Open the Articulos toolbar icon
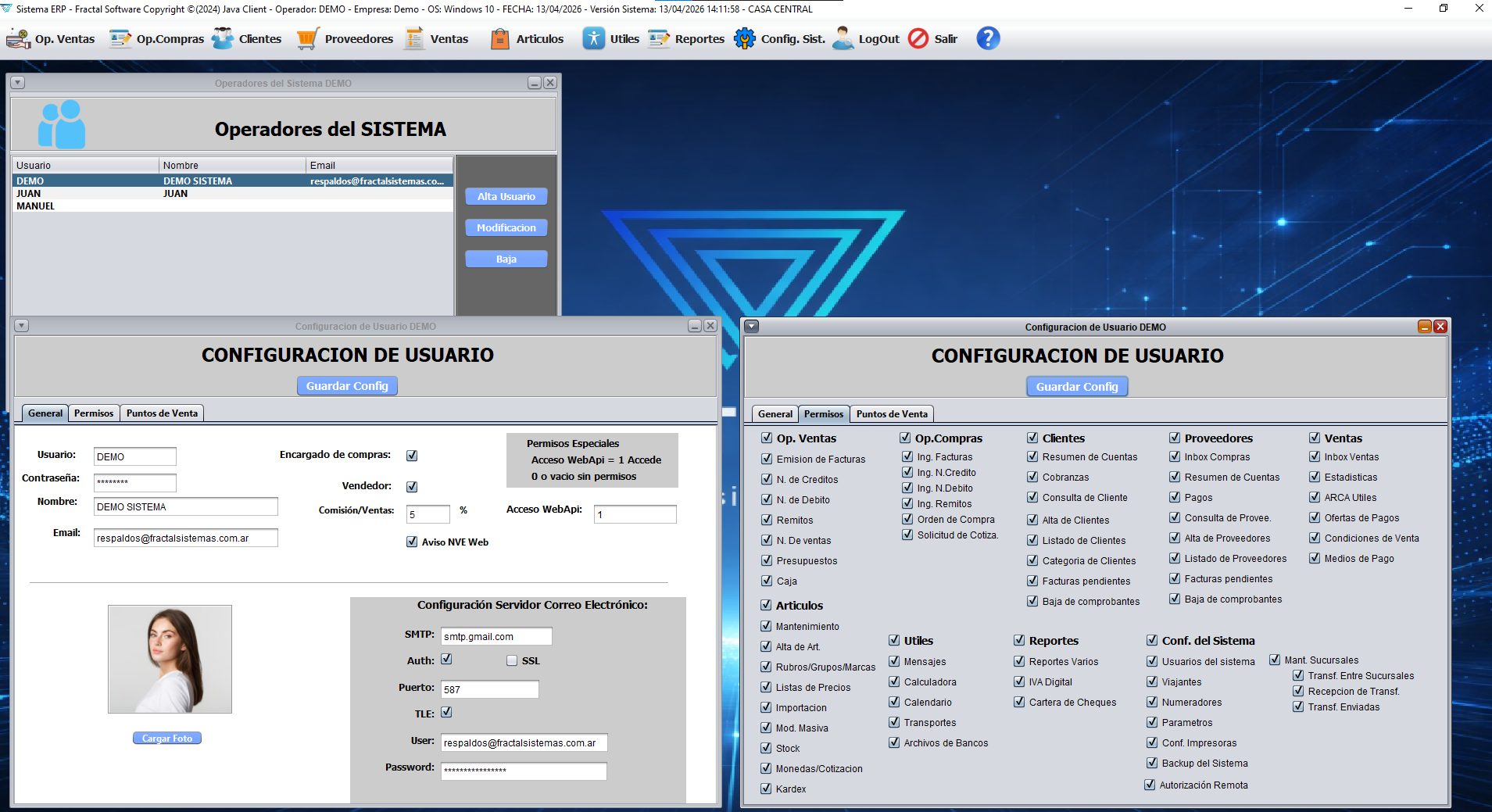Image resolution: width=1492 pixels, height=812 pixels. [500, 38]
